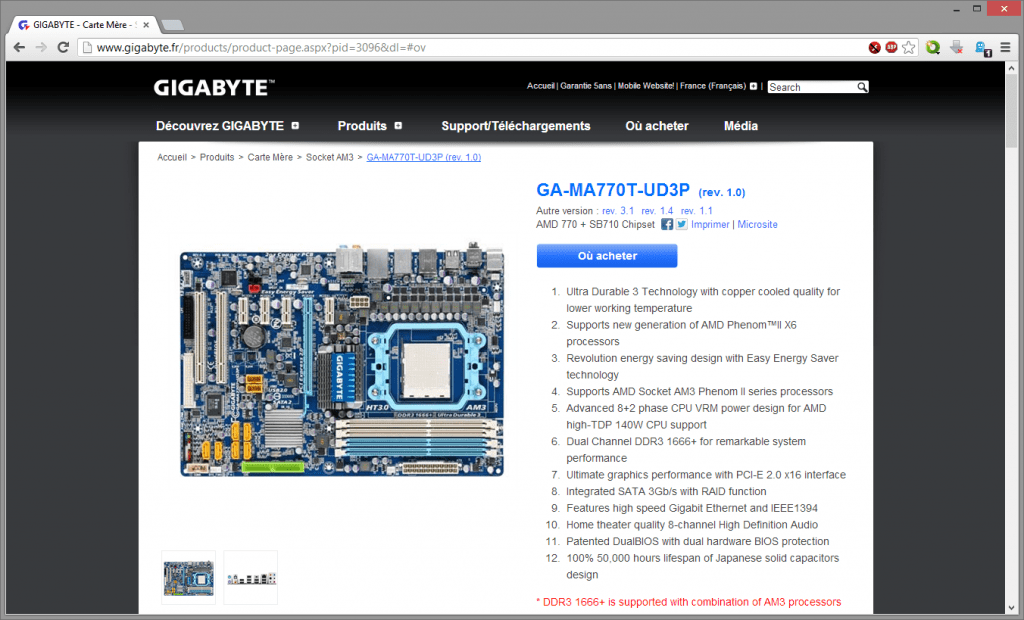Click the GA-MA770T-UD3P product title
Screen dimensions: 1024x620
click(x=613, y=190)
